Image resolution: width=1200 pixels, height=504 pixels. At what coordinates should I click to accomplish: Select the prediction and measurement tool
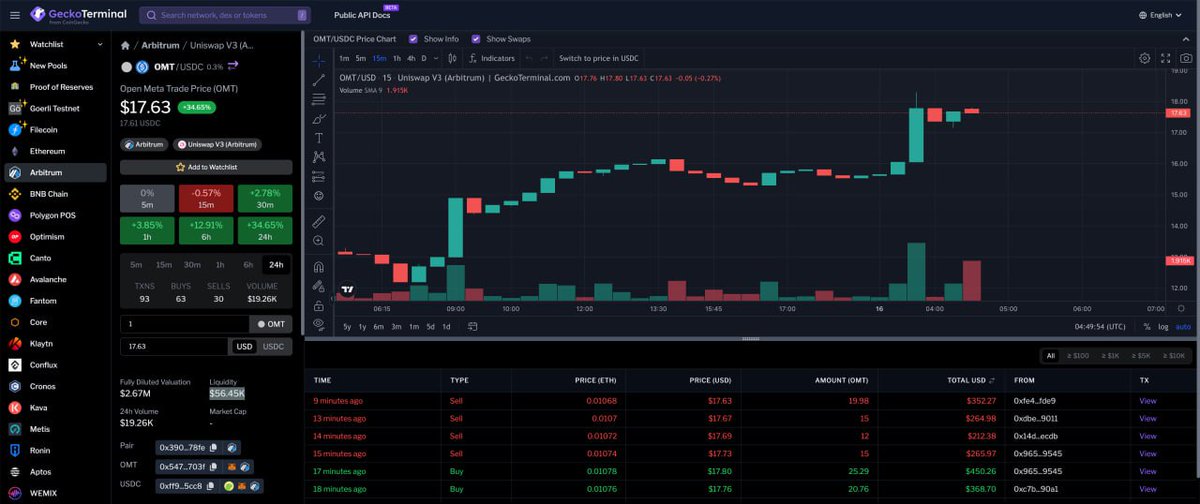click(x=319, y=176)
